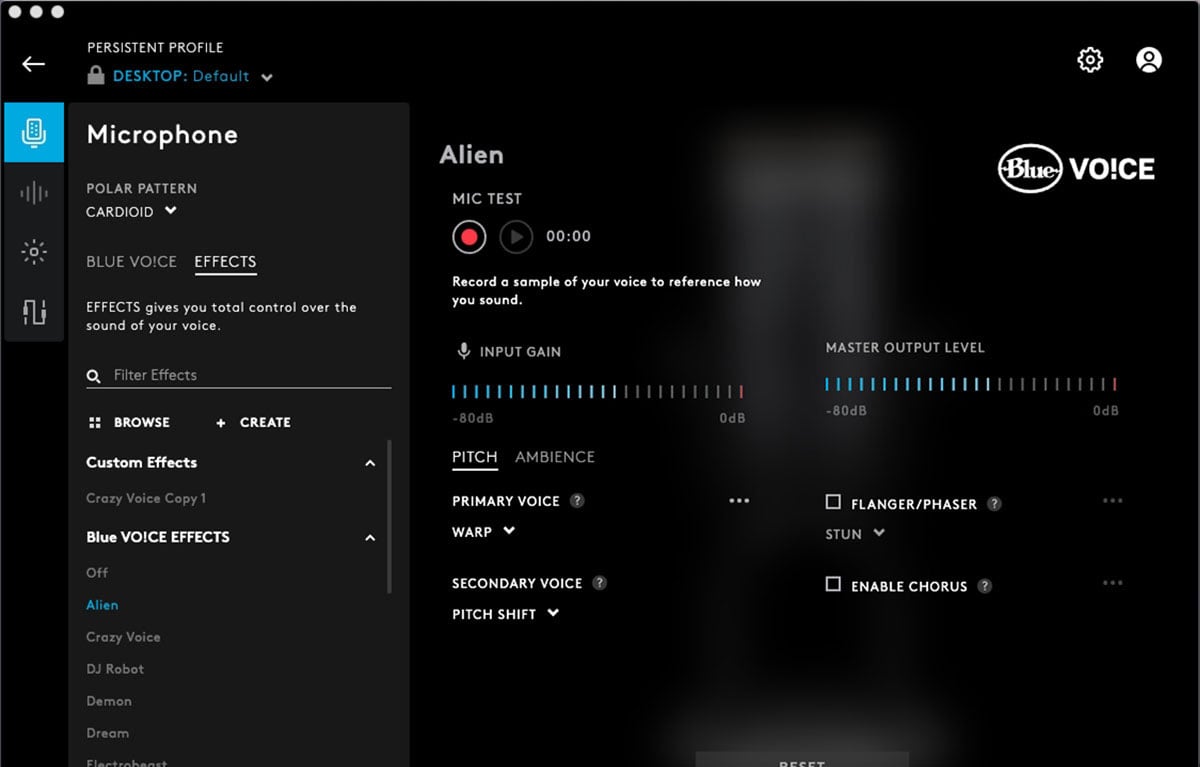Collapse the Custom Effects section
Image resolution: width=1200 pixels, height=767 pixels.
[x=370, y=463]
